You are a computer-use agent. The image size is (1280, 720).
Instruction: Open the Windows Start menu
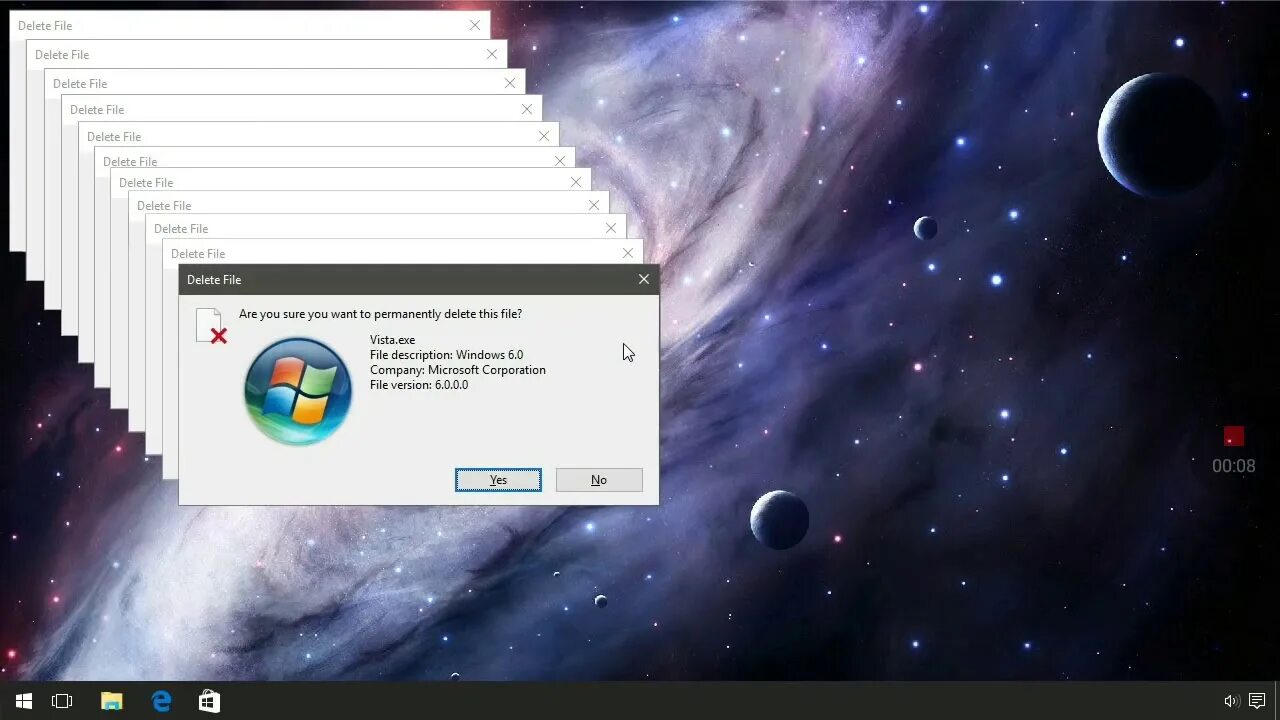(x=23, y=701)
